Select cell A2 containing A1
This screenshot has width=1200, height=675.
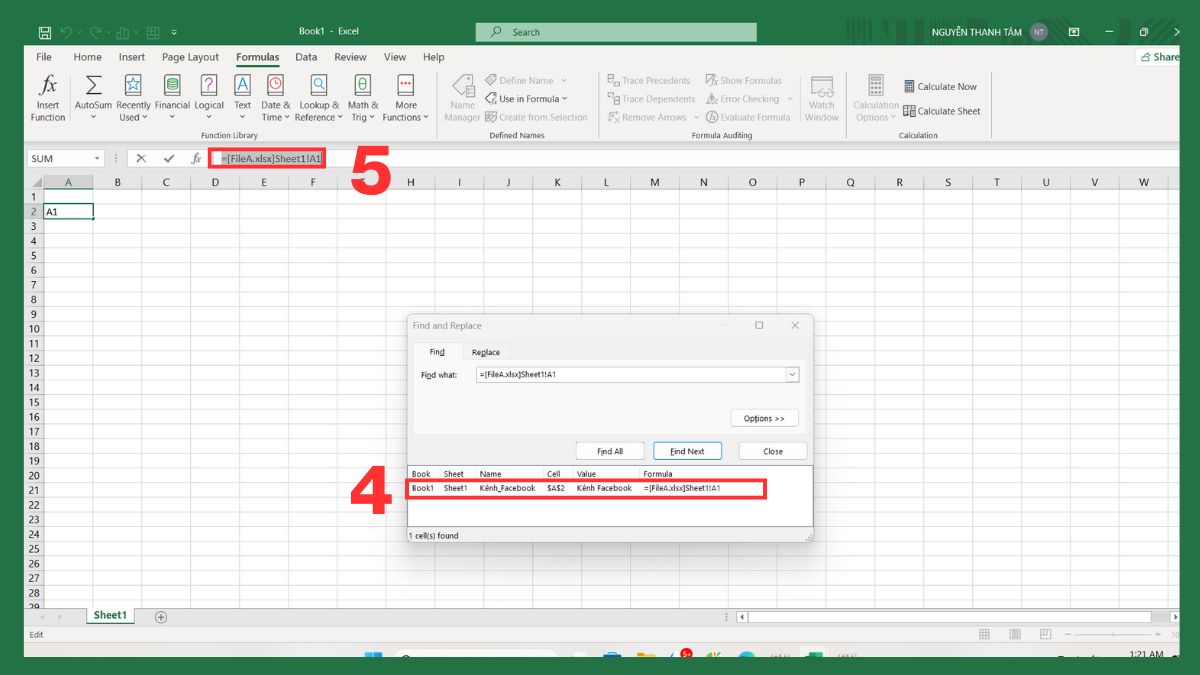point(68,212)
